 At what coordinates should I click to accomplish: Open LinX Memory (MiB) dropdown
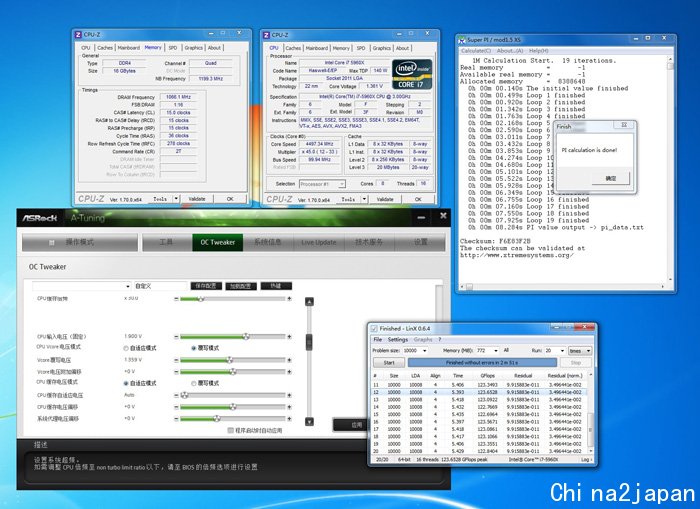point(495,351)
